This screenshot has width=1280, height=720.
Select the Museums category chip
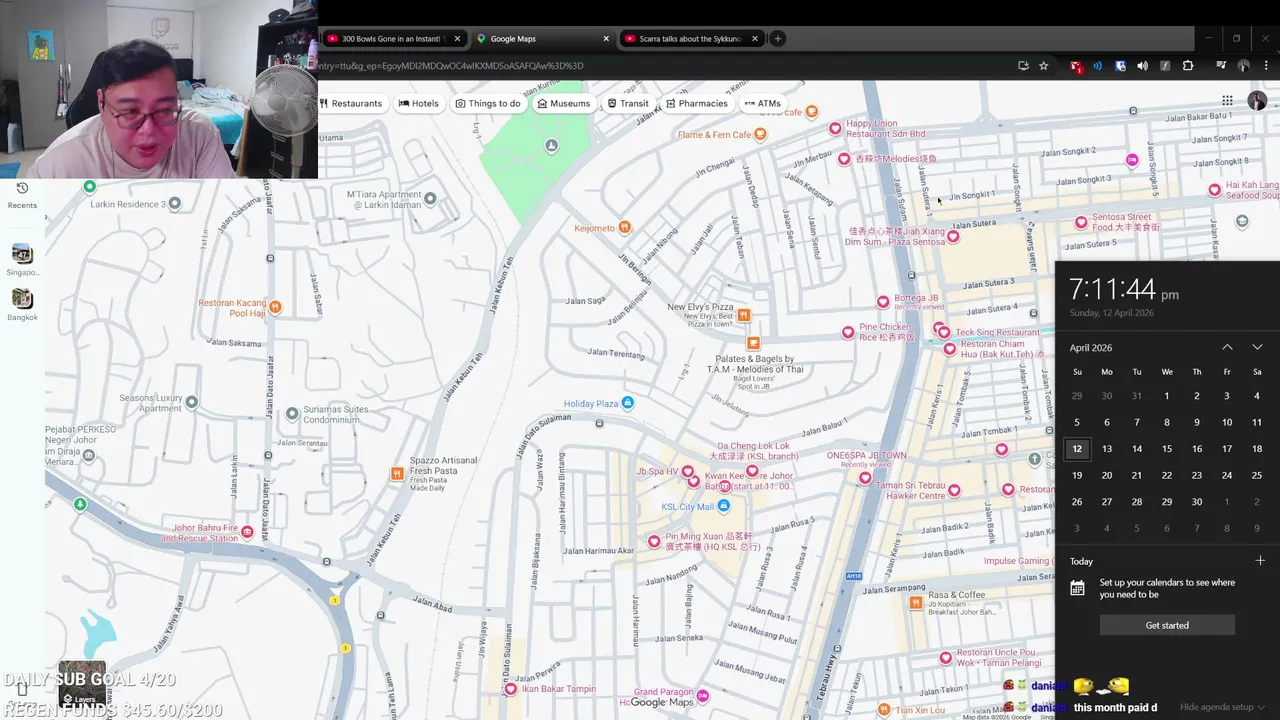point(564,103)
